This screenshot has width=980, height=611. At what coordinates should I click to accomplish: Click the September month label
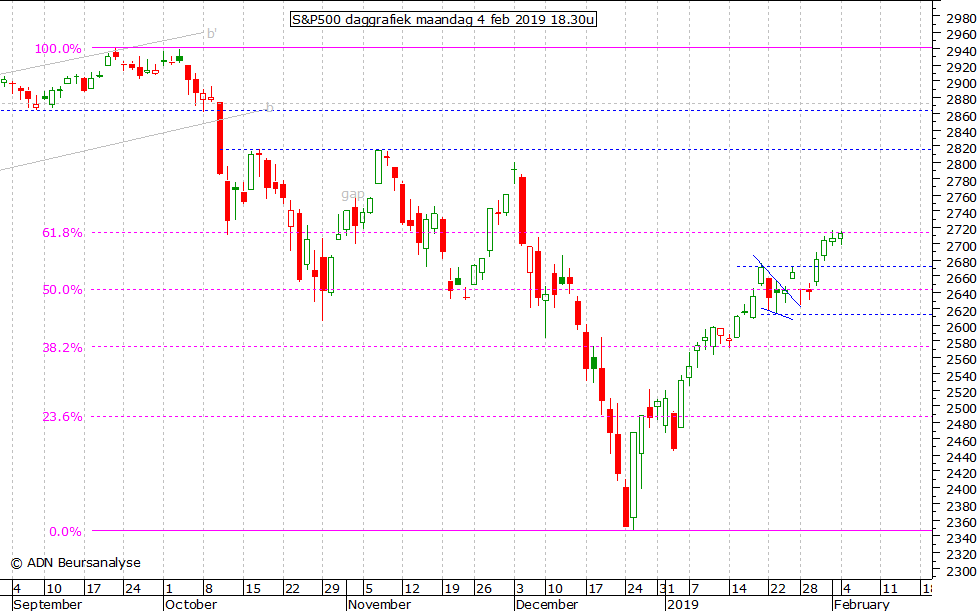coord(48,604)
